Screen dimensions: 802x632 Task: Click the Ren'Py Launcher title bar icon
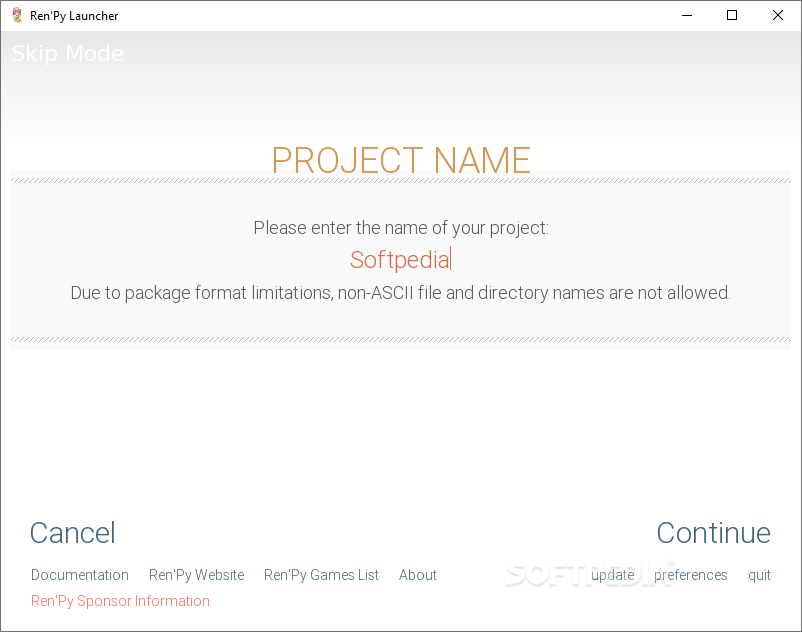point(17,15)
